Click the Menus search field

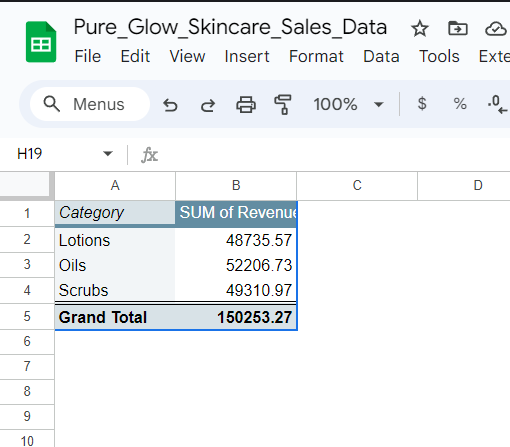click(90, 104)
